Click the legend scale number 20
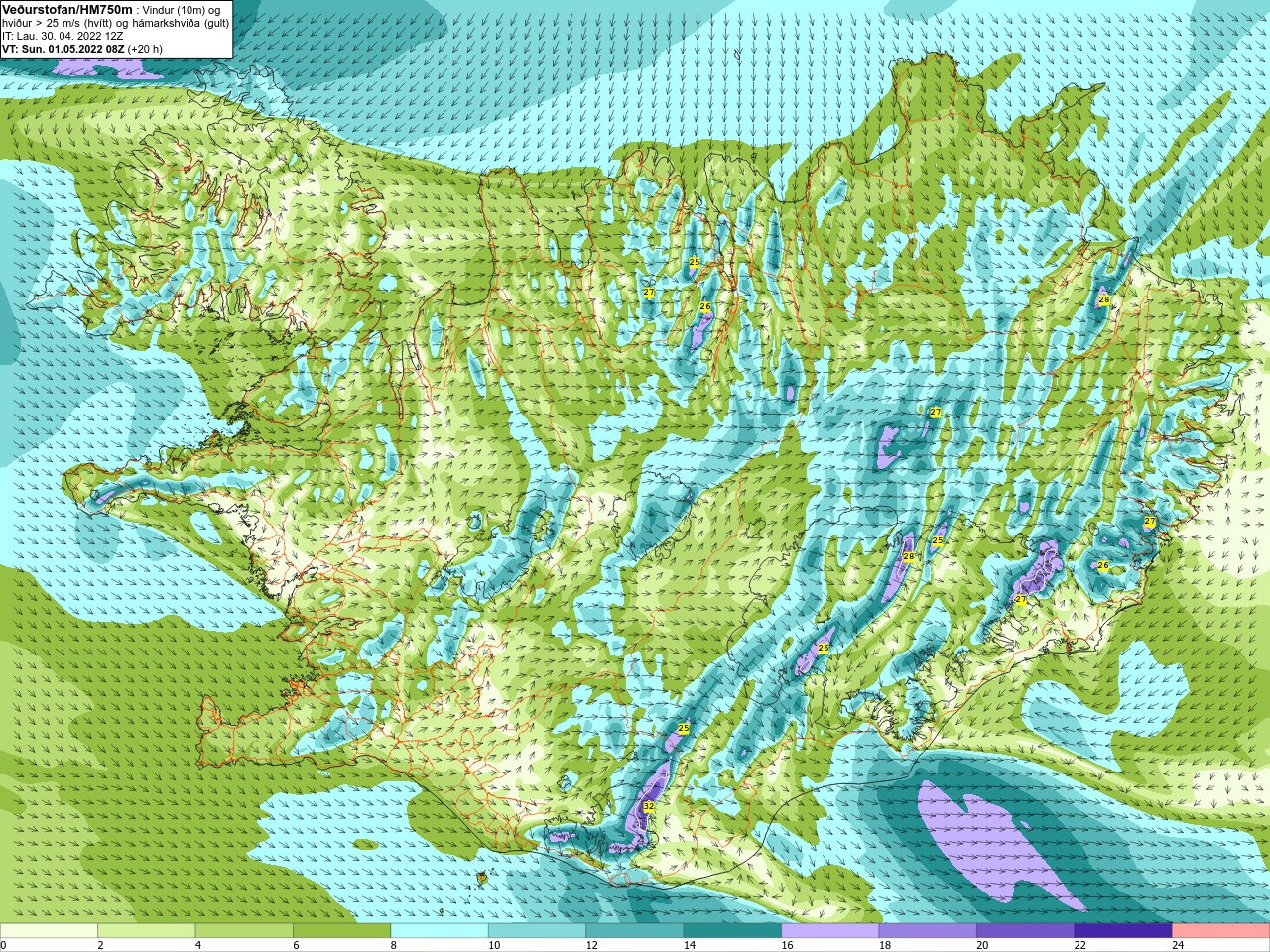Viewport: 1270px width, 952px height. [x=983, y=945]
